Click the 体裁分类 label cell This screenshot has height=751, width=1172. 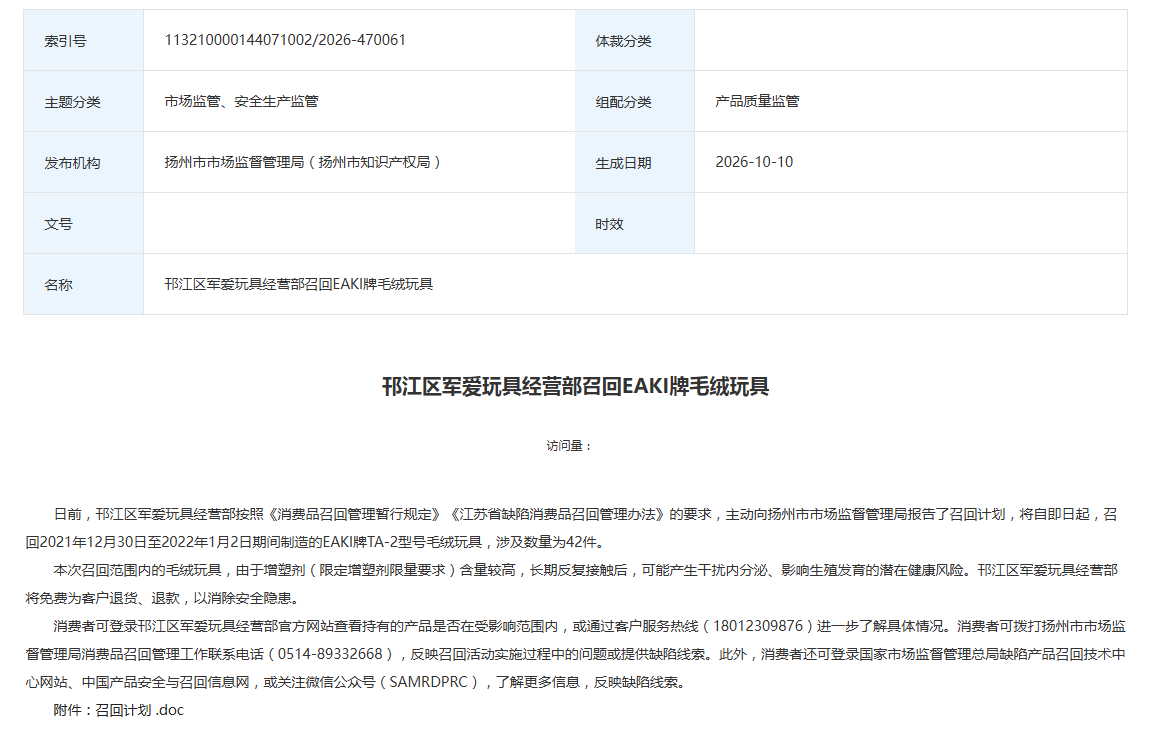pyautogui.click(x=635, y=40)
